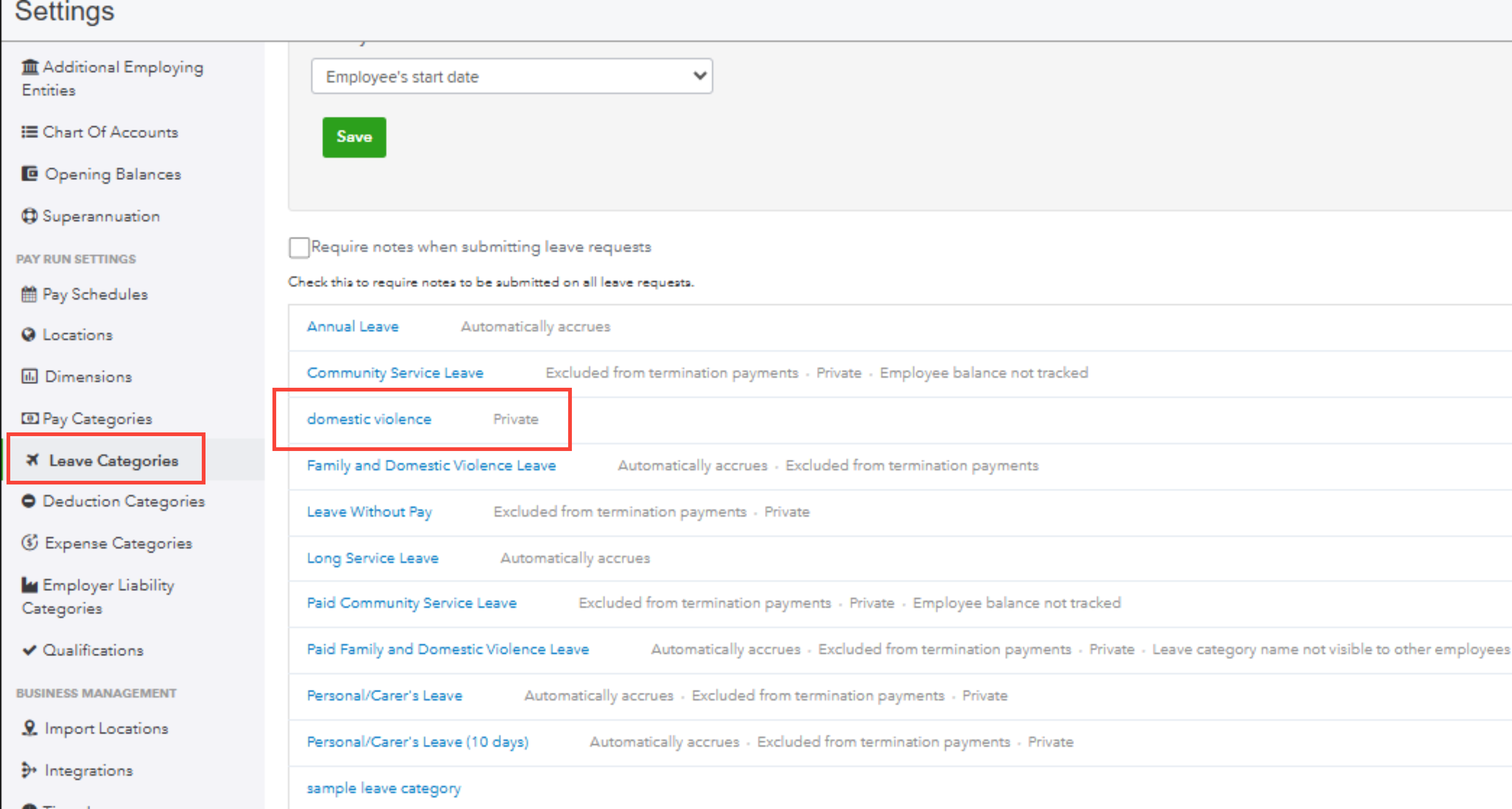Click the list icon next to Chart Of Accounts
The width and height of the screenshot is (1512, 809).
click(x=29, y=132)
